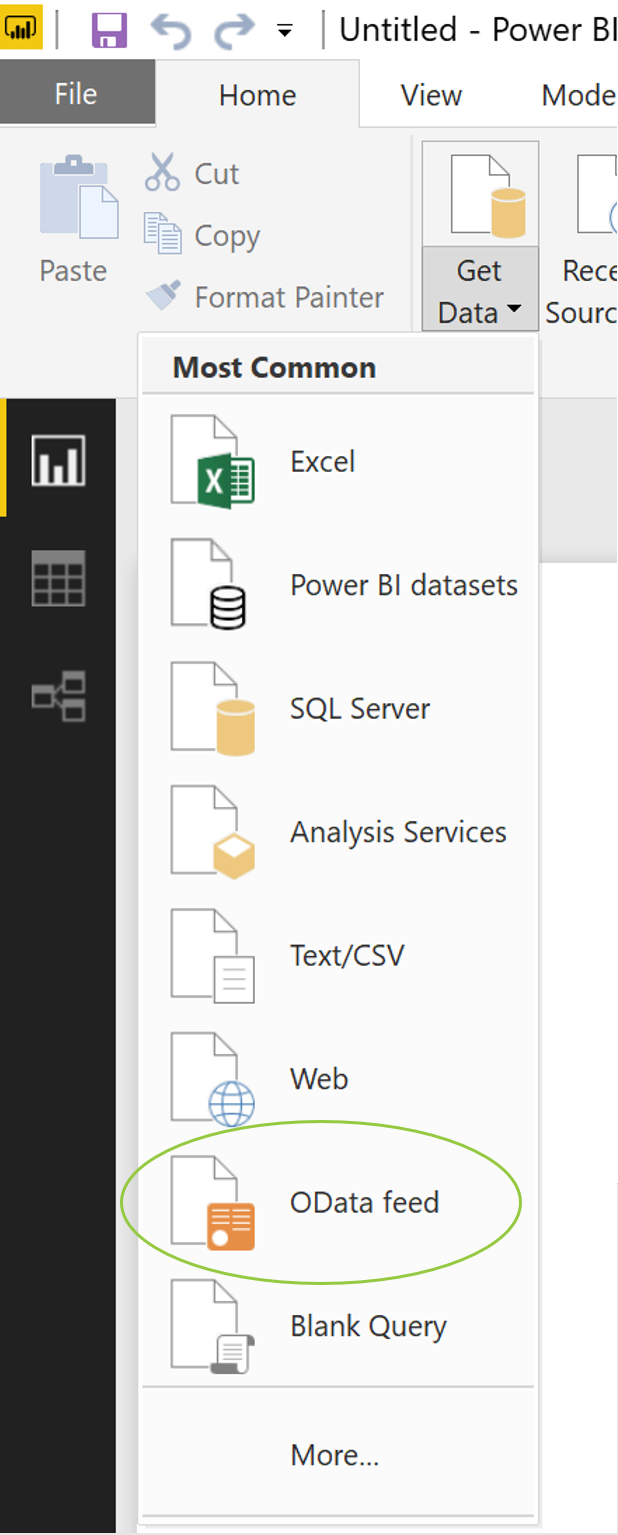The height and width of the screenshot is (1535, 618).
Task: Choose Excel as data source
Action: 322,462
